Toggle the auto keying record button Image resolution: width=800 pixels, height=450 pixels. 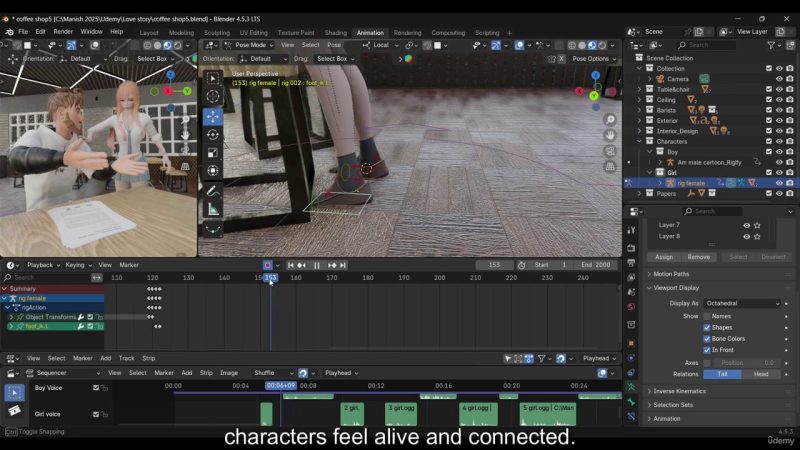pos(268,265)
